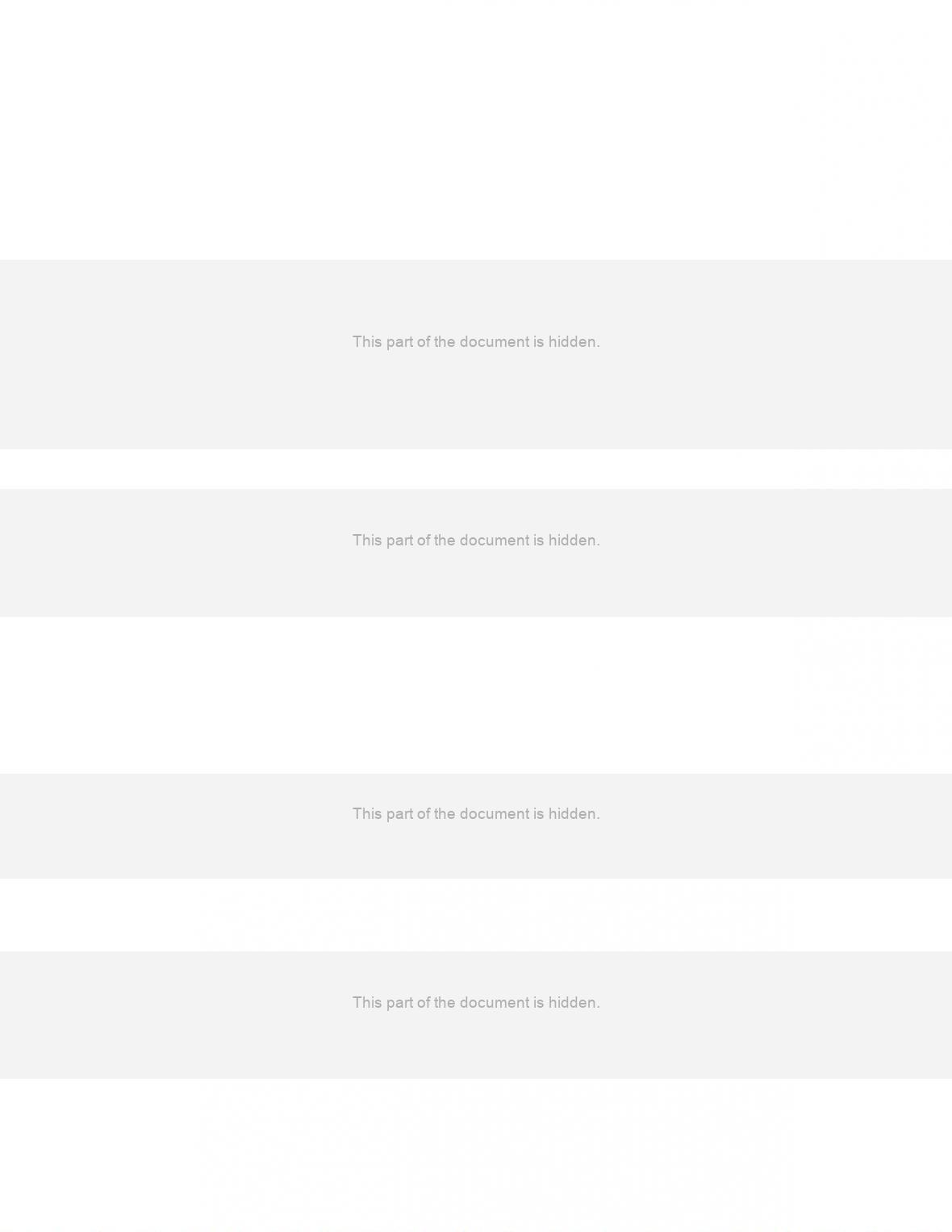Click the word 'hidden' in the first banner
Screen dimensions: 952x1232
(x=574, y=342)
